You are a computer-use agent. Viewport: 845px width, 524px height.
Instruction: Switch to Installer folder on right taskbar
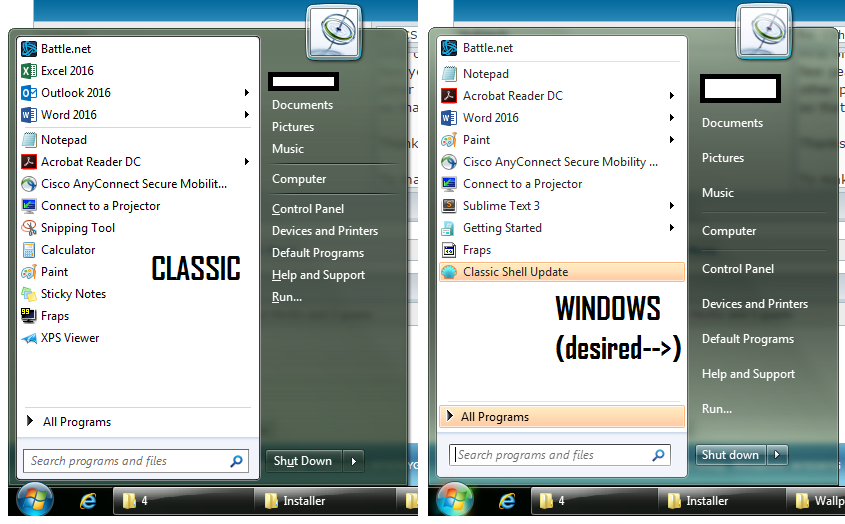point(722,501)
